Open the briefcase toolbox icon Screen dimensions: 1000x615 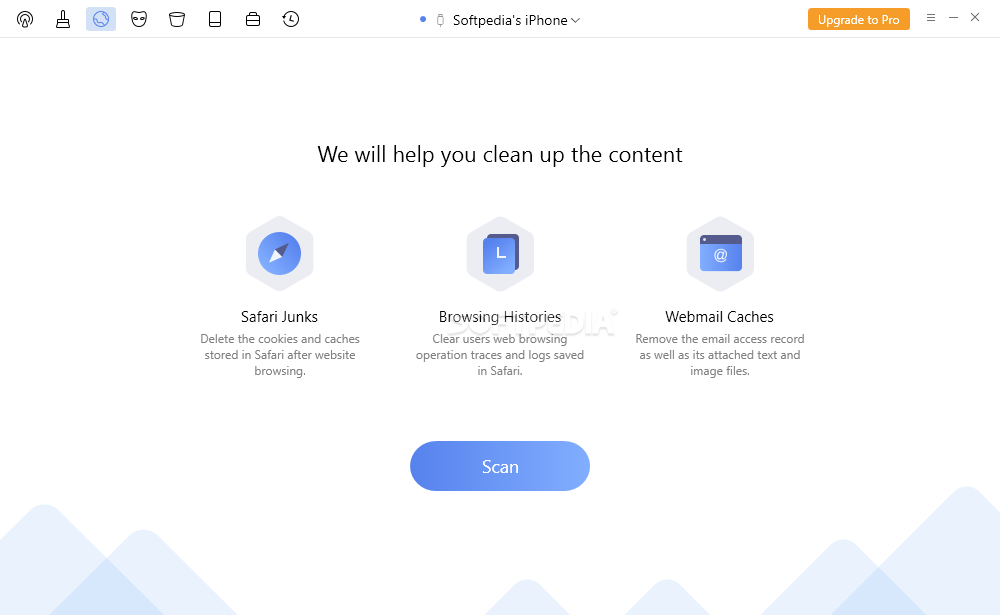click(x=253, y=20)
